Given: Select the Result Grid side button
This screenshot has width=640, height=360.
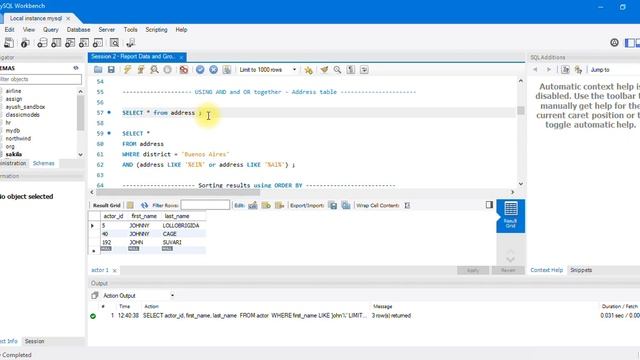Looking at the screenshot, I should (511, 216).
